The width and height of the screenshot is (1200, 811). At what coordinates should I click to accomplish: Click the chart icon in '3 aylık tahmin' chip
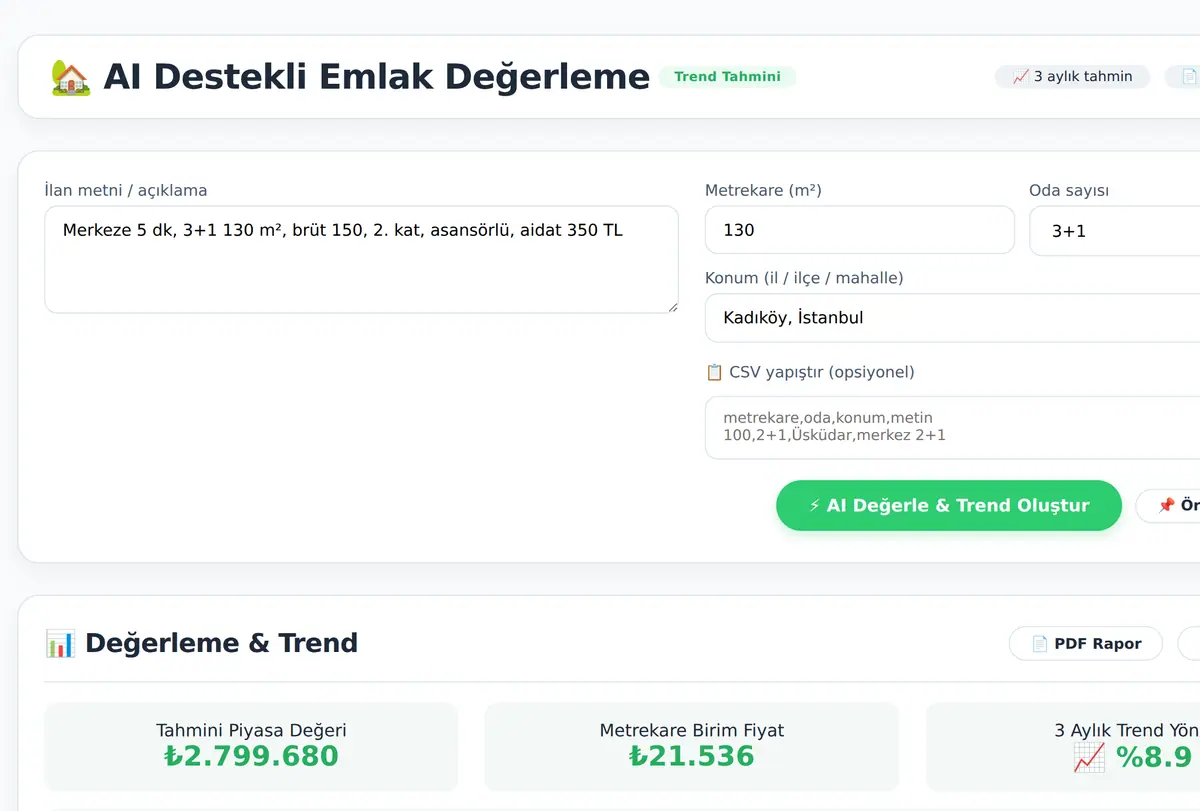tap(1021, 77)
